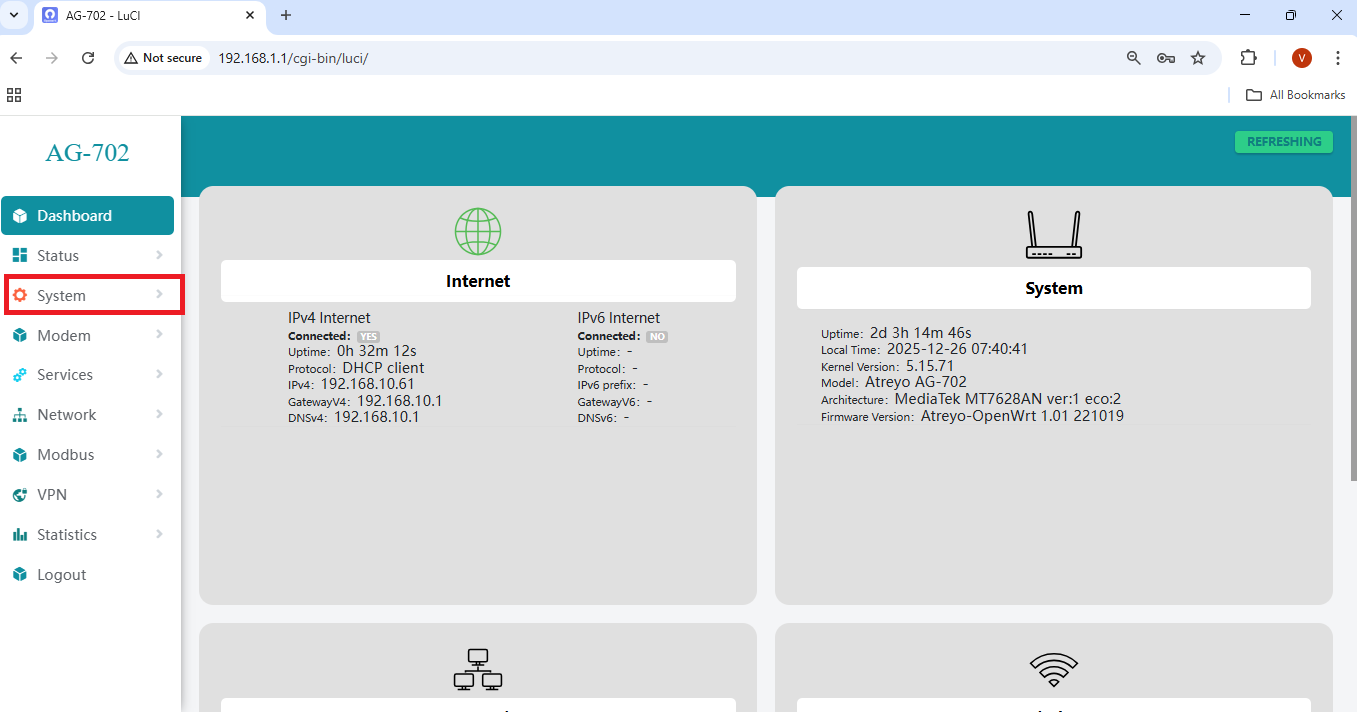Open a new tab with plus button
The height and width of the screenshot is (712, 1357).
[286, 15]
